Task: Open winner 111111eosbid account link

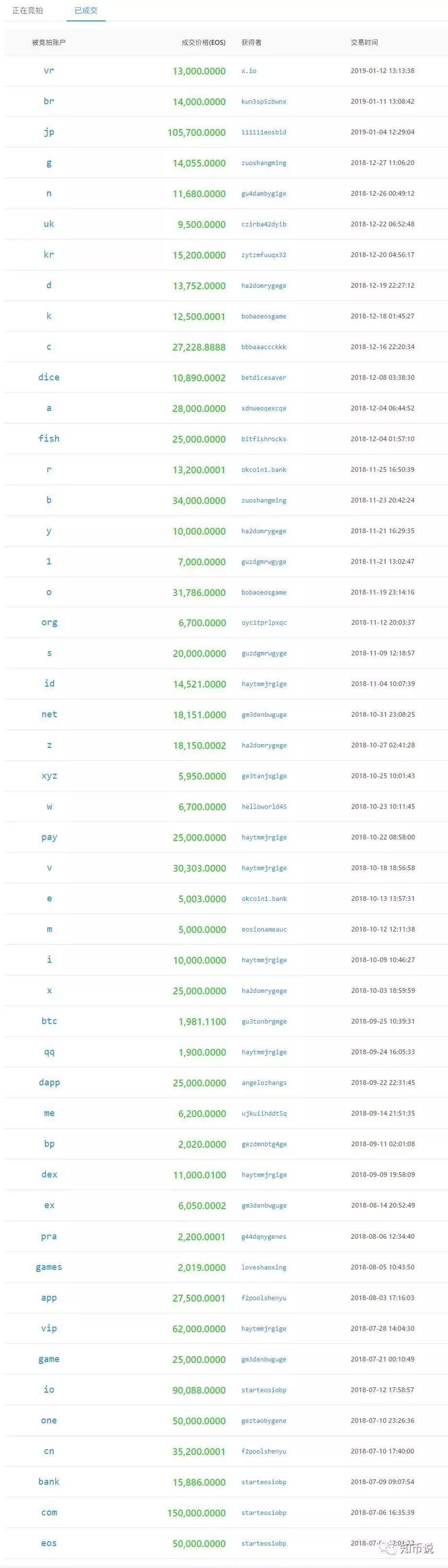Action: pos(263,132)
